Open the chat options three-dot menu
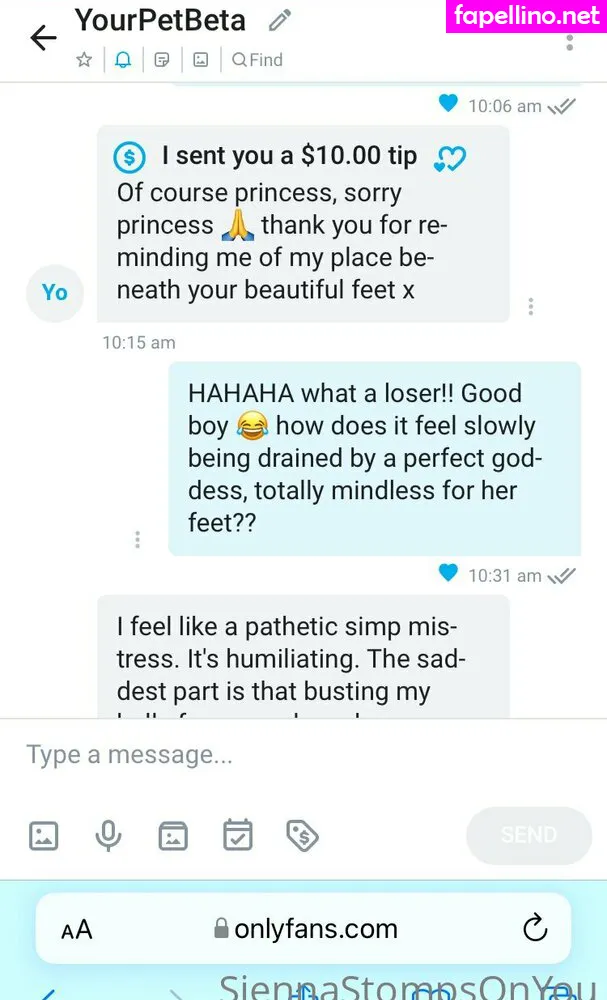 click(569, 40)
